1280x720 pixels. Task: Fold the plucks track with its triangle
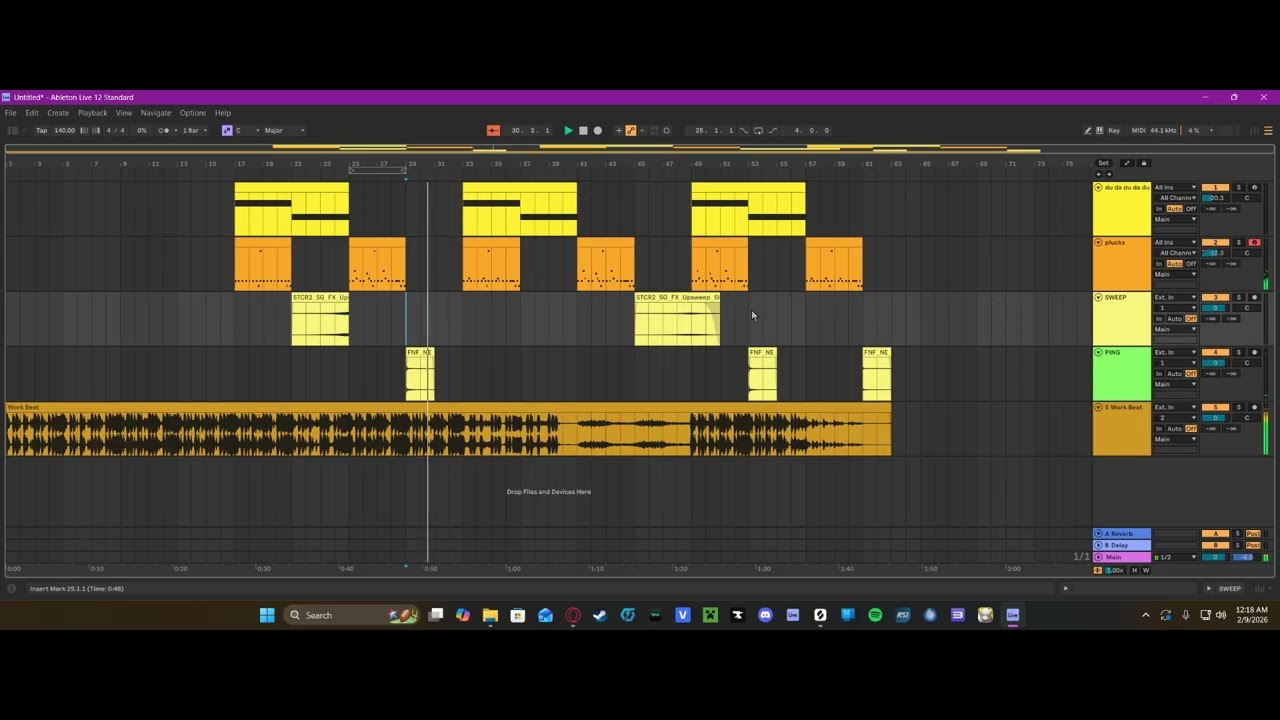[x=1098, y=242]
